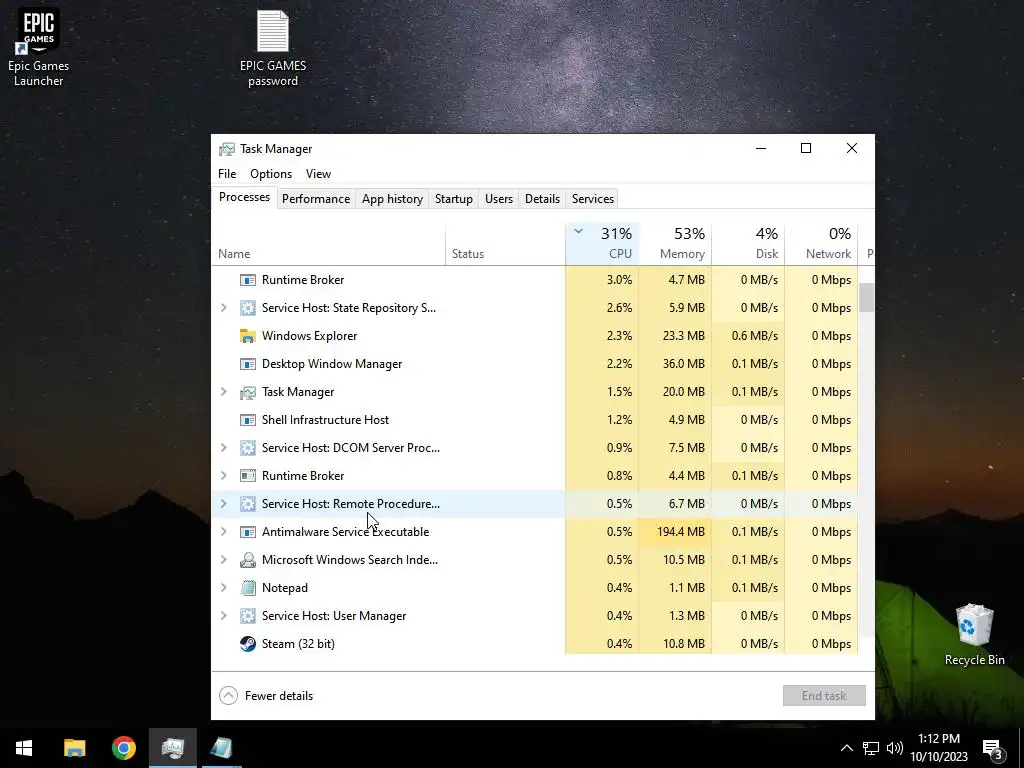1024x768 pixels.
Task: Sort processes by Status column header
Action: click(505, 244)
